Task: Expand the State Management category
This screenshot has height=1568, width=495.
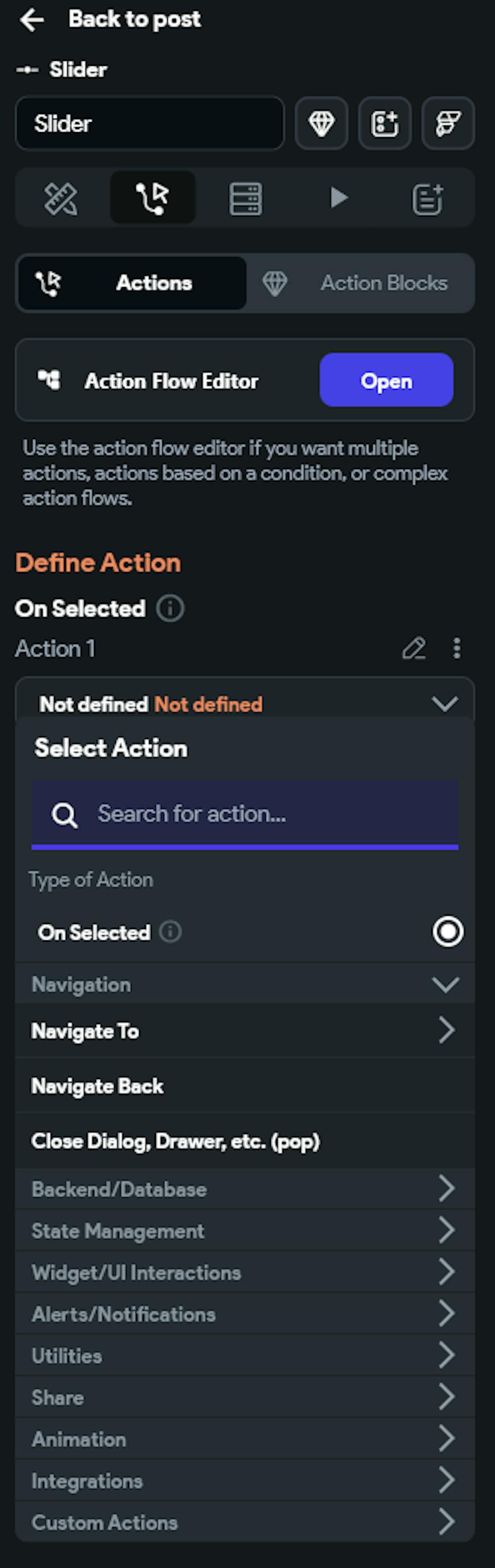Action: (x=446, y=1230)
